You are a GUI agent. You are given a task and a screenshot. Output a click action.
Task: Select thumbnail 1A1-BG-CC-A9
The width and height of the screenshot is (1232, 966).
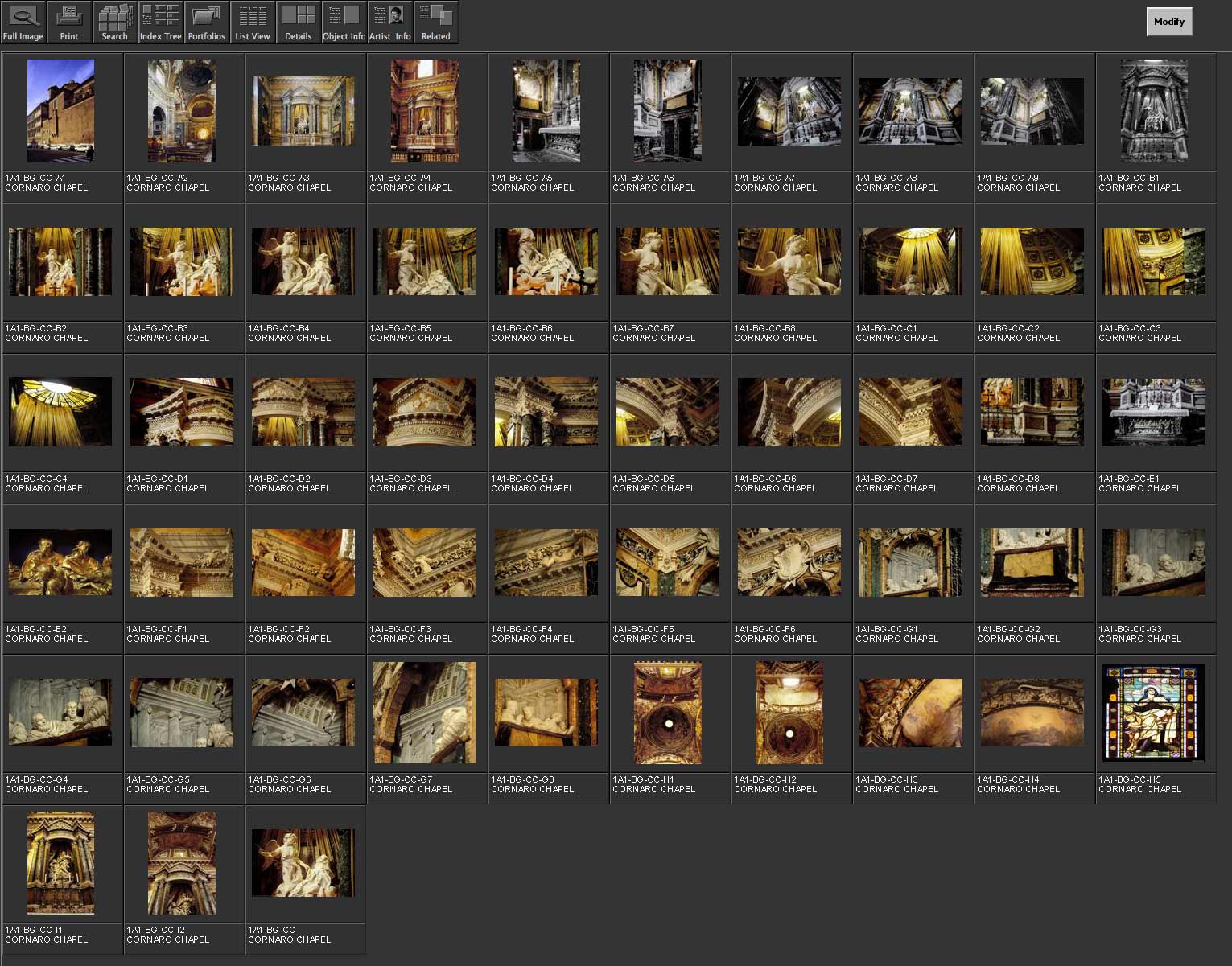click(1032, 111)
